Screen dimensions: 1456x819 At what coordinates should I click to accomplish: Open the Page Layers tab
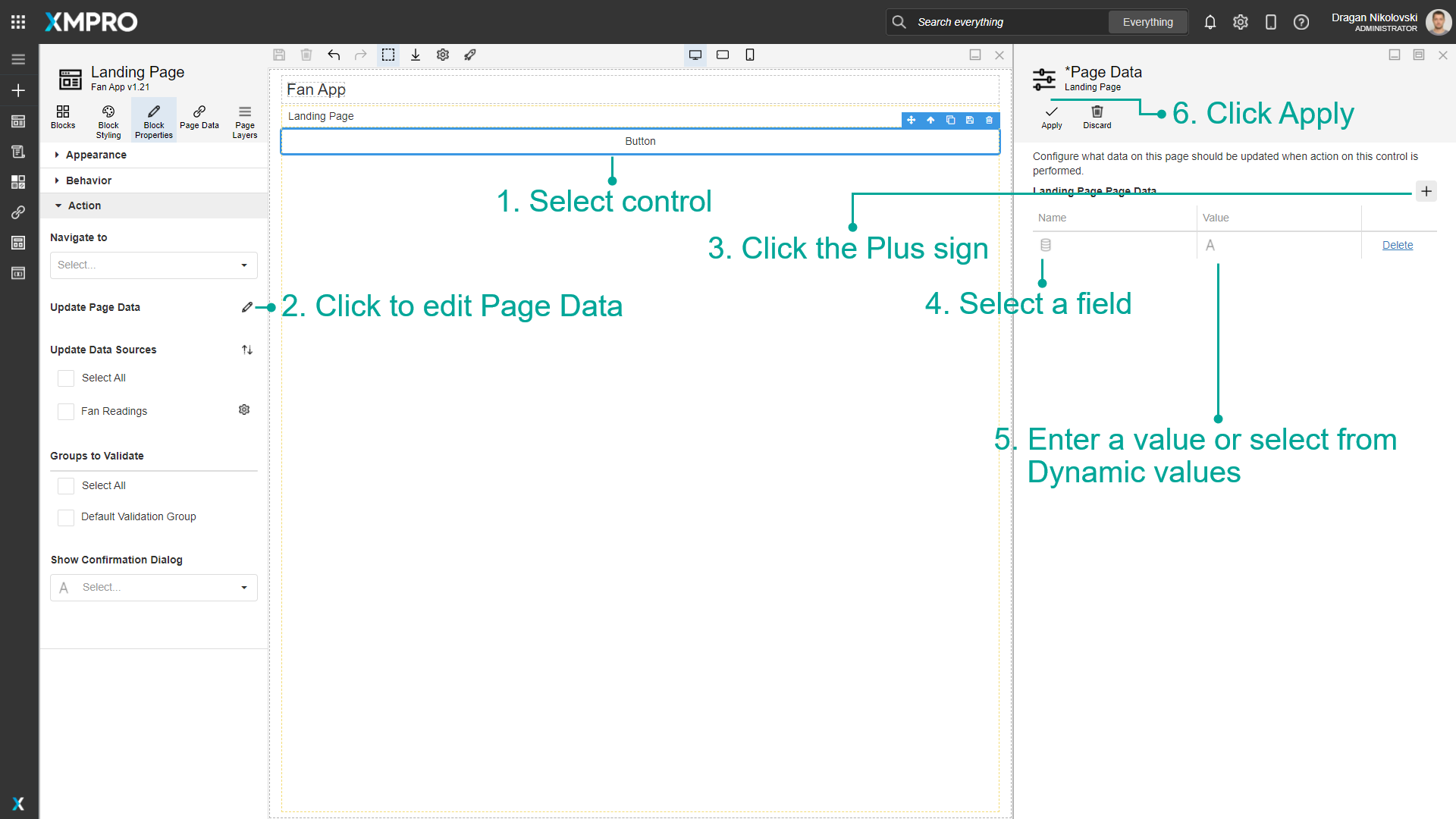(x=244, y=120)
